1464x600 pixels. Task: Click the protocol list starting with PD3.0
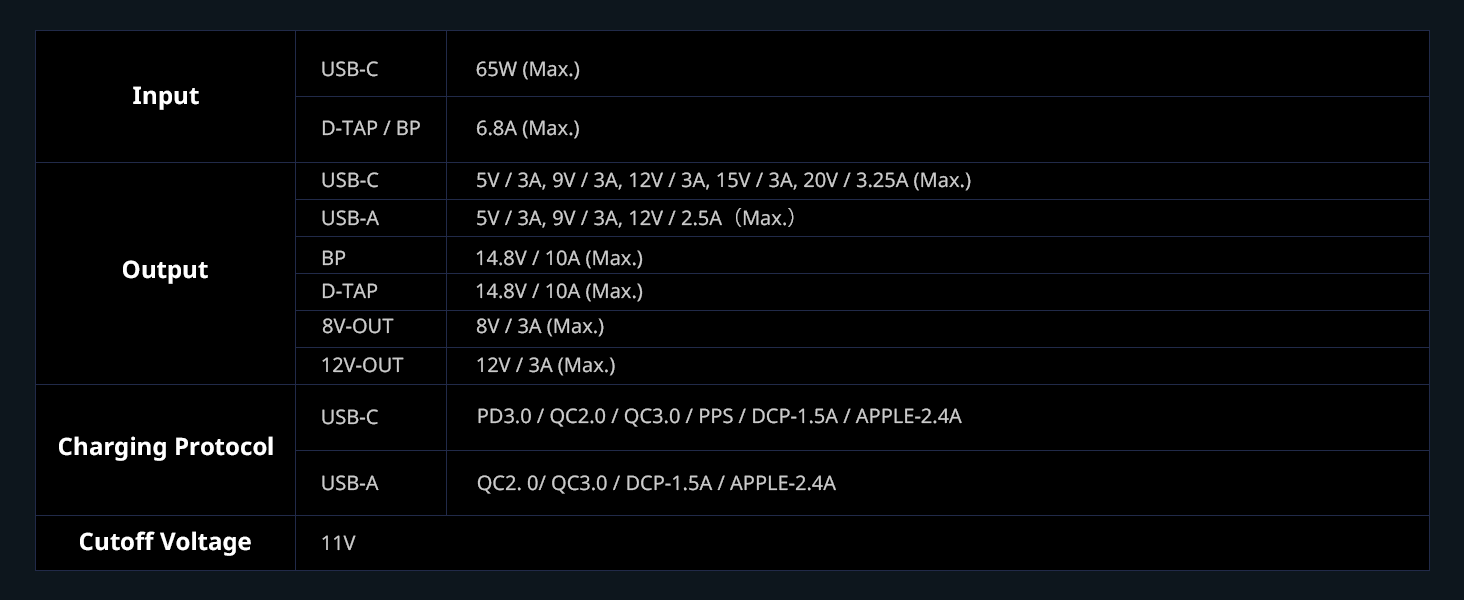coord(719,416)
